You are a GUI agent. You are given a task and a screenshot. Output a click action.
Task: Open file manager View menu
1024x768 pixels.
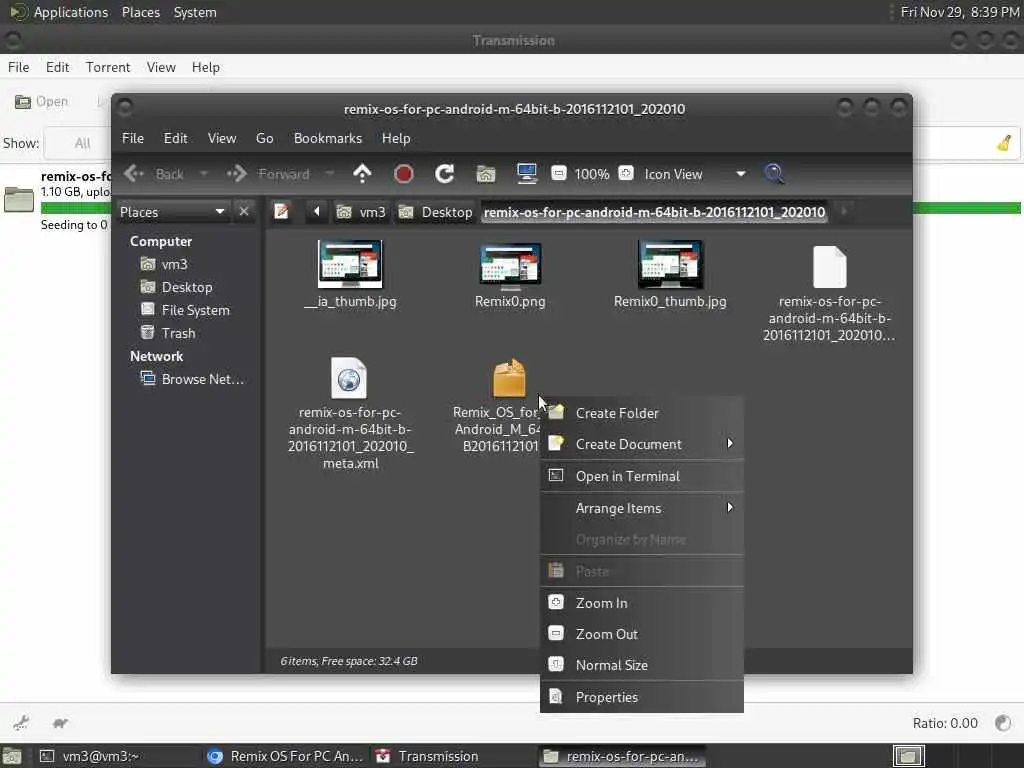point(222,138)
